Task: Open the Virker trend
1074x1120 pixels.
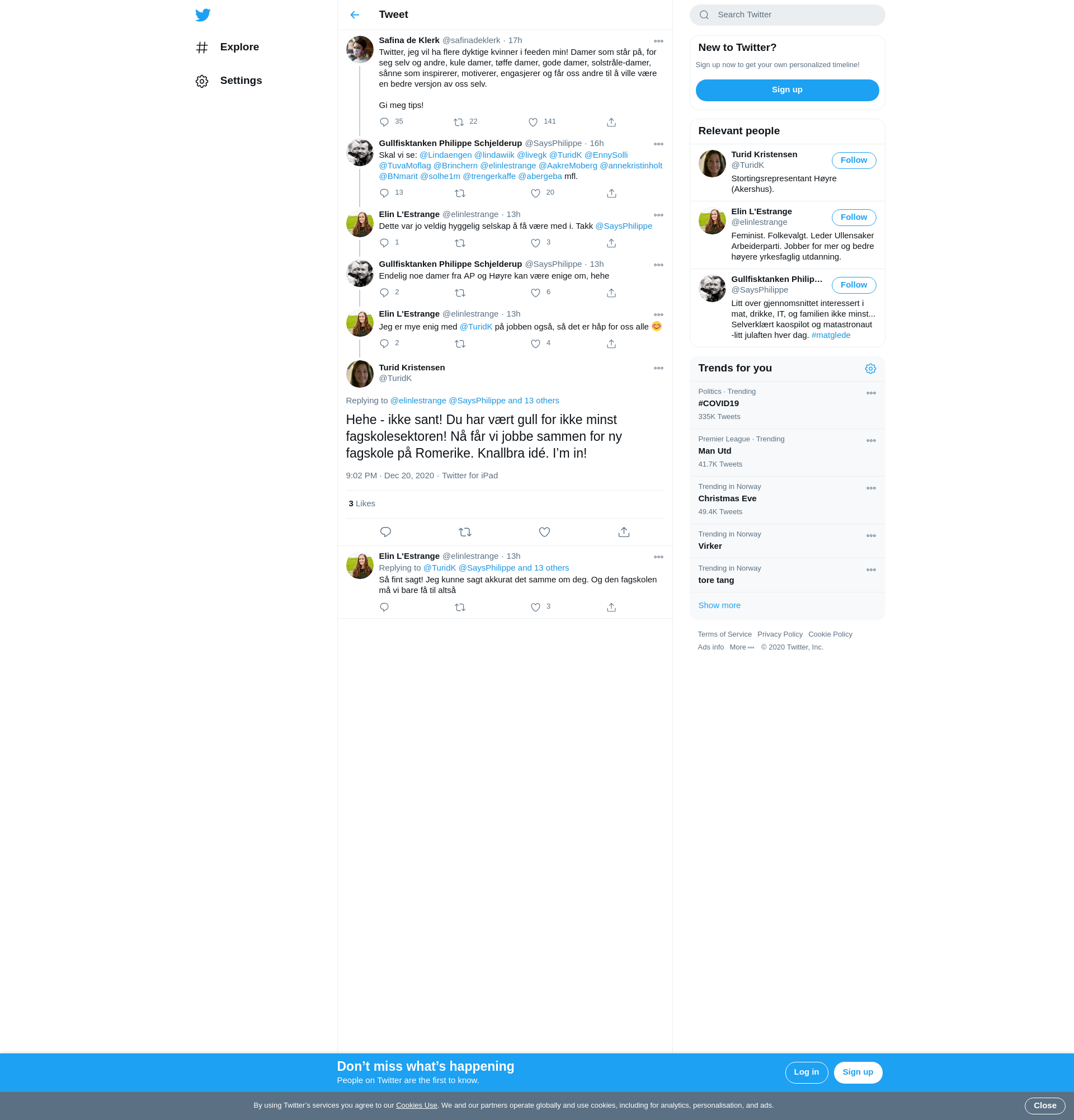Action: pos(787,540)
